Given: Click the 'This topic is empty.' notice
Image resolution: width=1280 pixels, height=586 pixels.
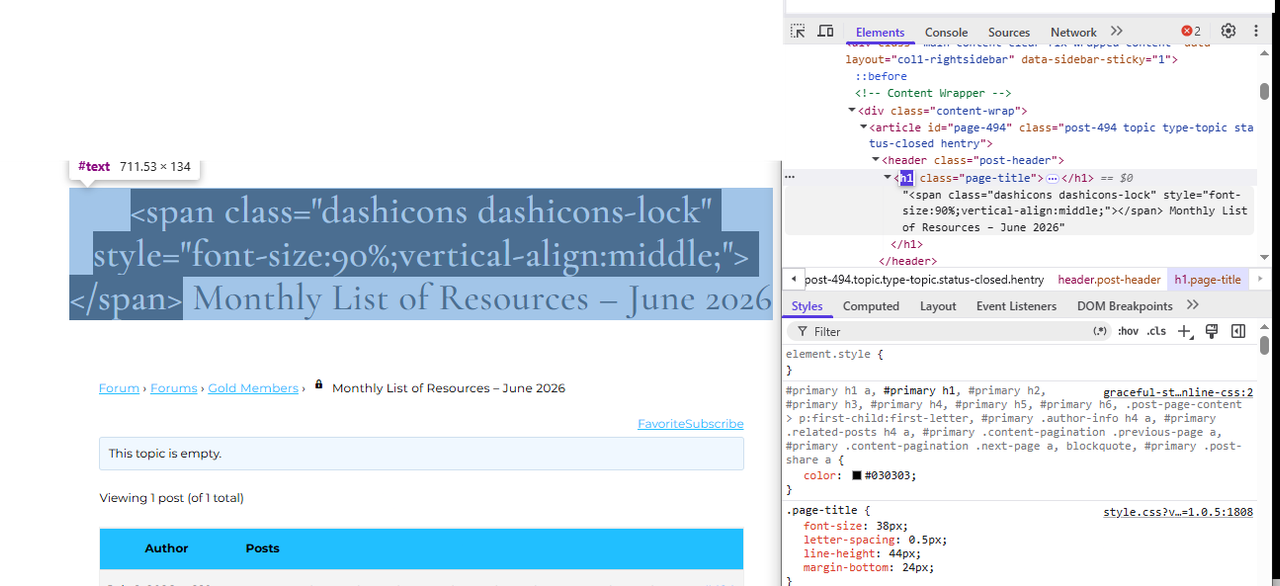Looking at the screenshot, I should (421, 453).
